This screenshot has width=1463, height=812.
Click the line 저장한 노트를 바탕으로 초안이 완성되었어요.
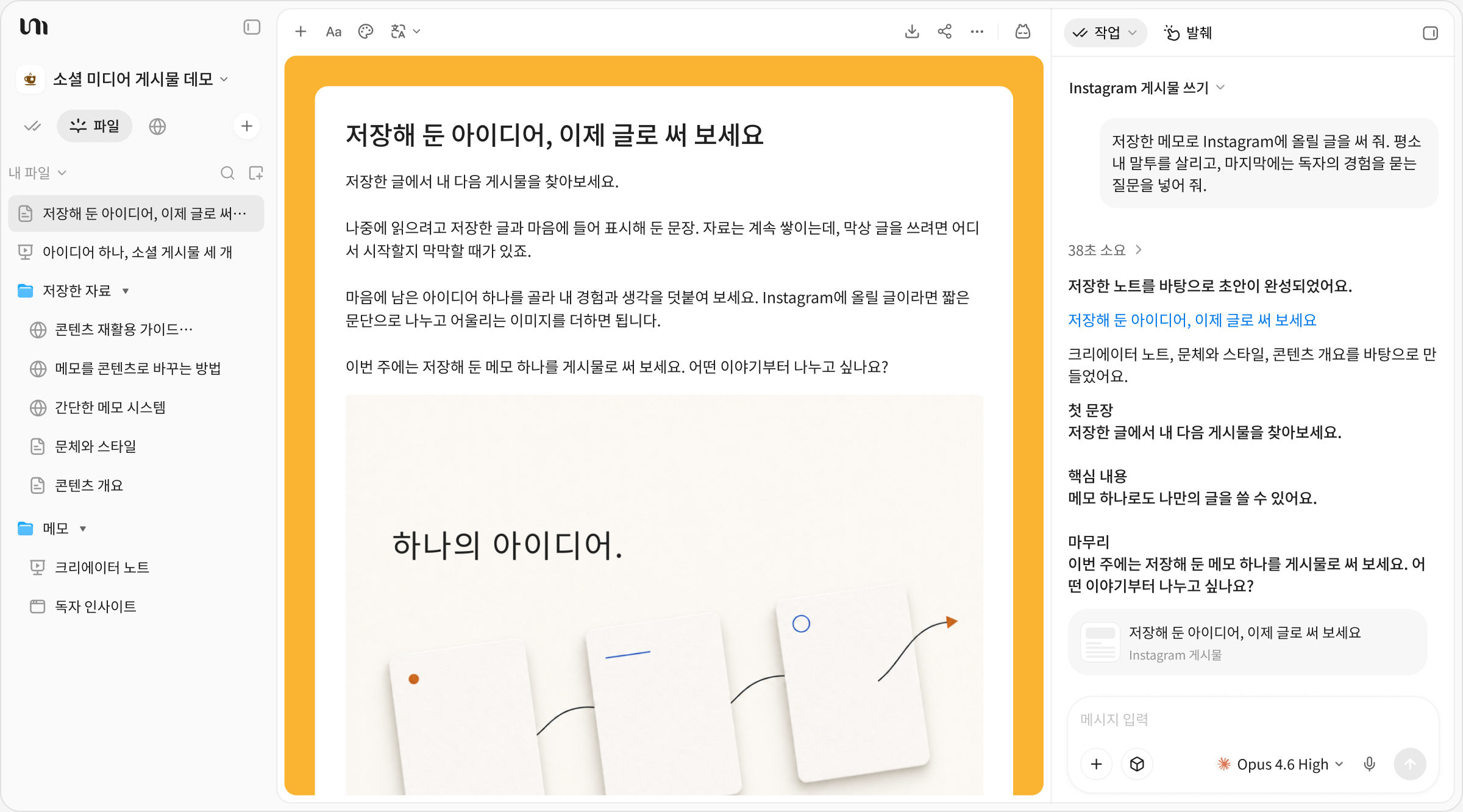point(1210,286)
